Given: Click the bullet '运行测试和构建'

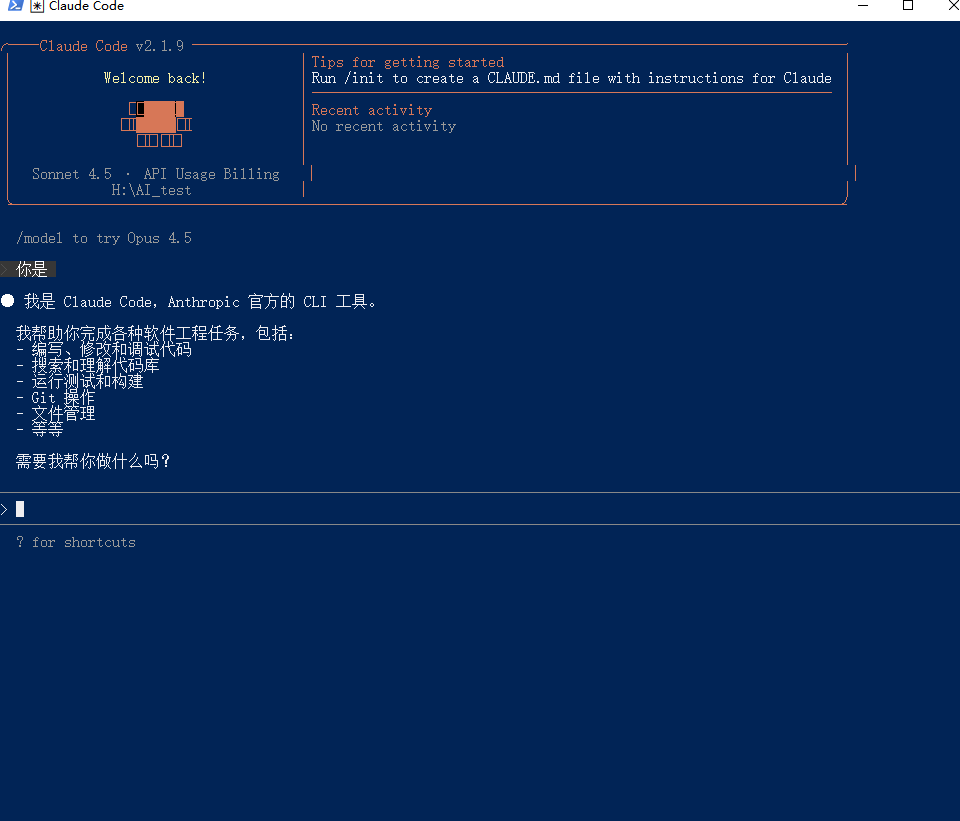Looking at the screenshot, I should click(x=80, y=381).
